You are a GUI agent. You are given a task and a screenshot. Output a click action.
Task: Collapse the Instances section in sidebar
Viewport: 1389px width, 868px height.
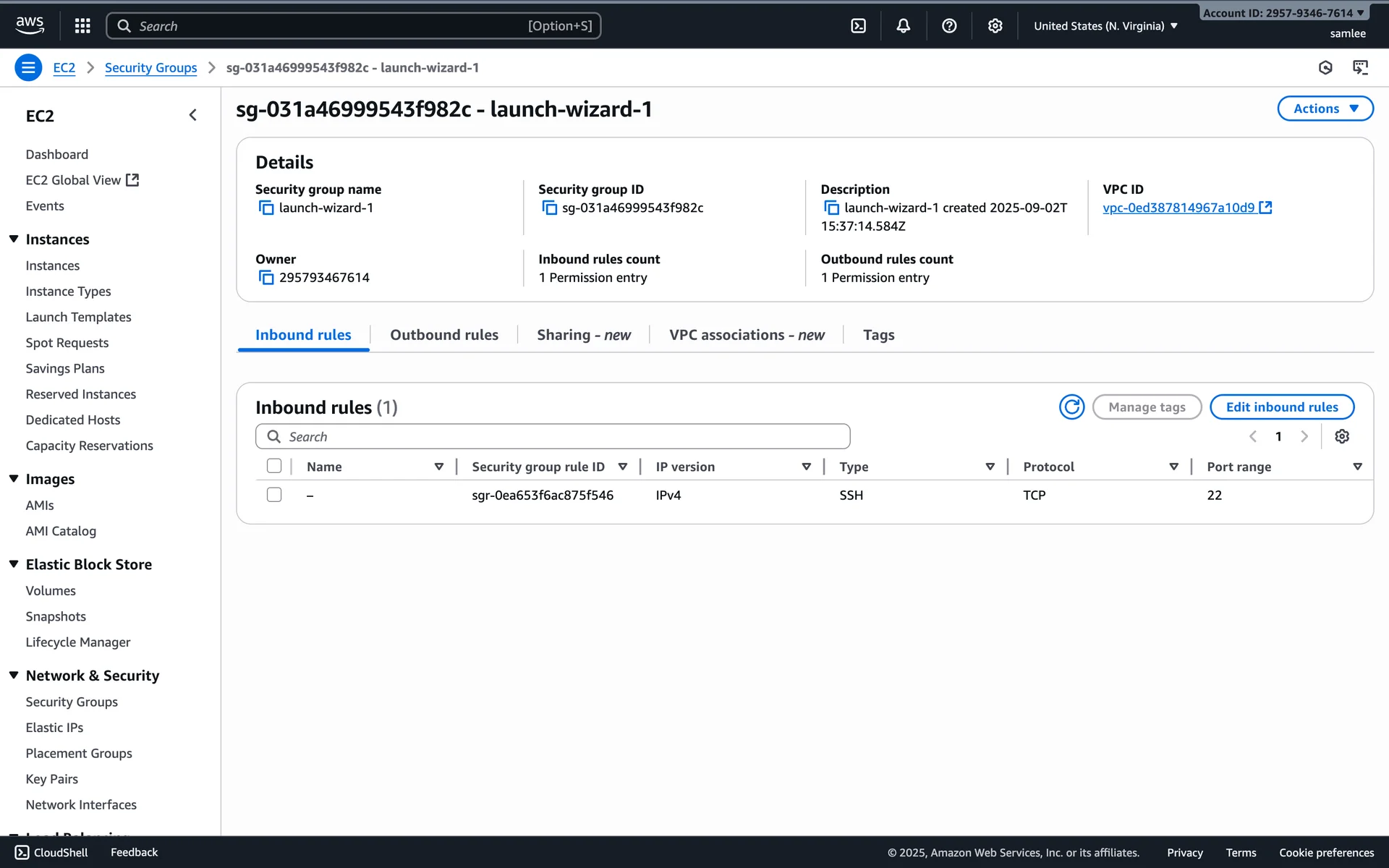coord(14,239)
